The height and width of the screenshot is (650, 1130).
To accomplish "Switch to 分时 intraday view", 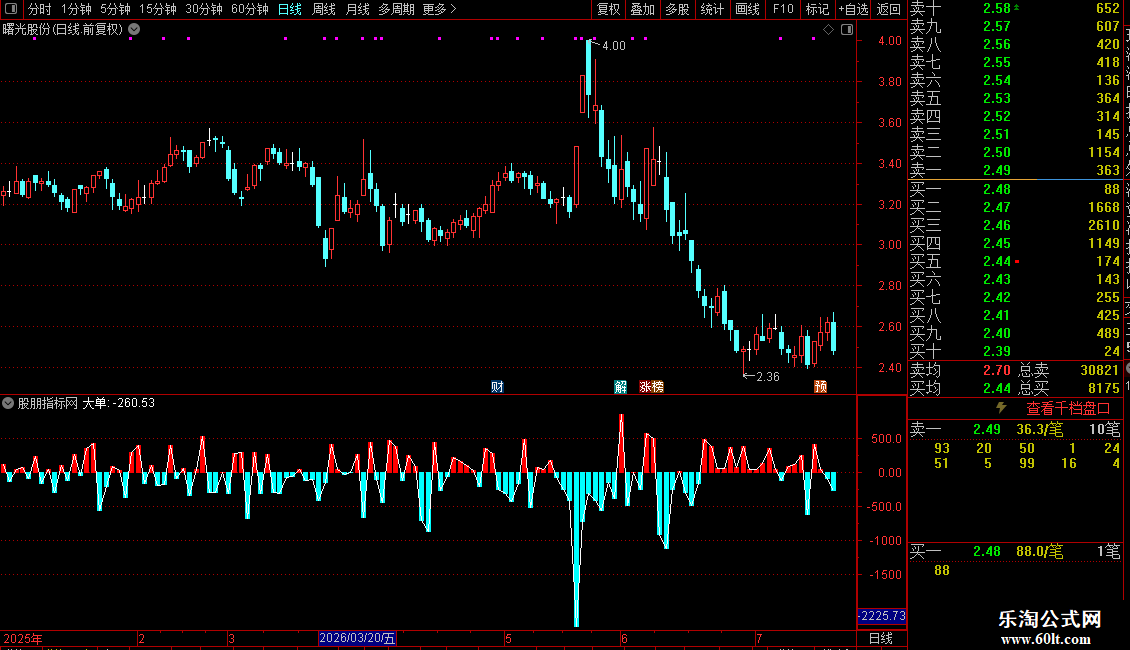I will pyautogui.click(x=39, y=9).
